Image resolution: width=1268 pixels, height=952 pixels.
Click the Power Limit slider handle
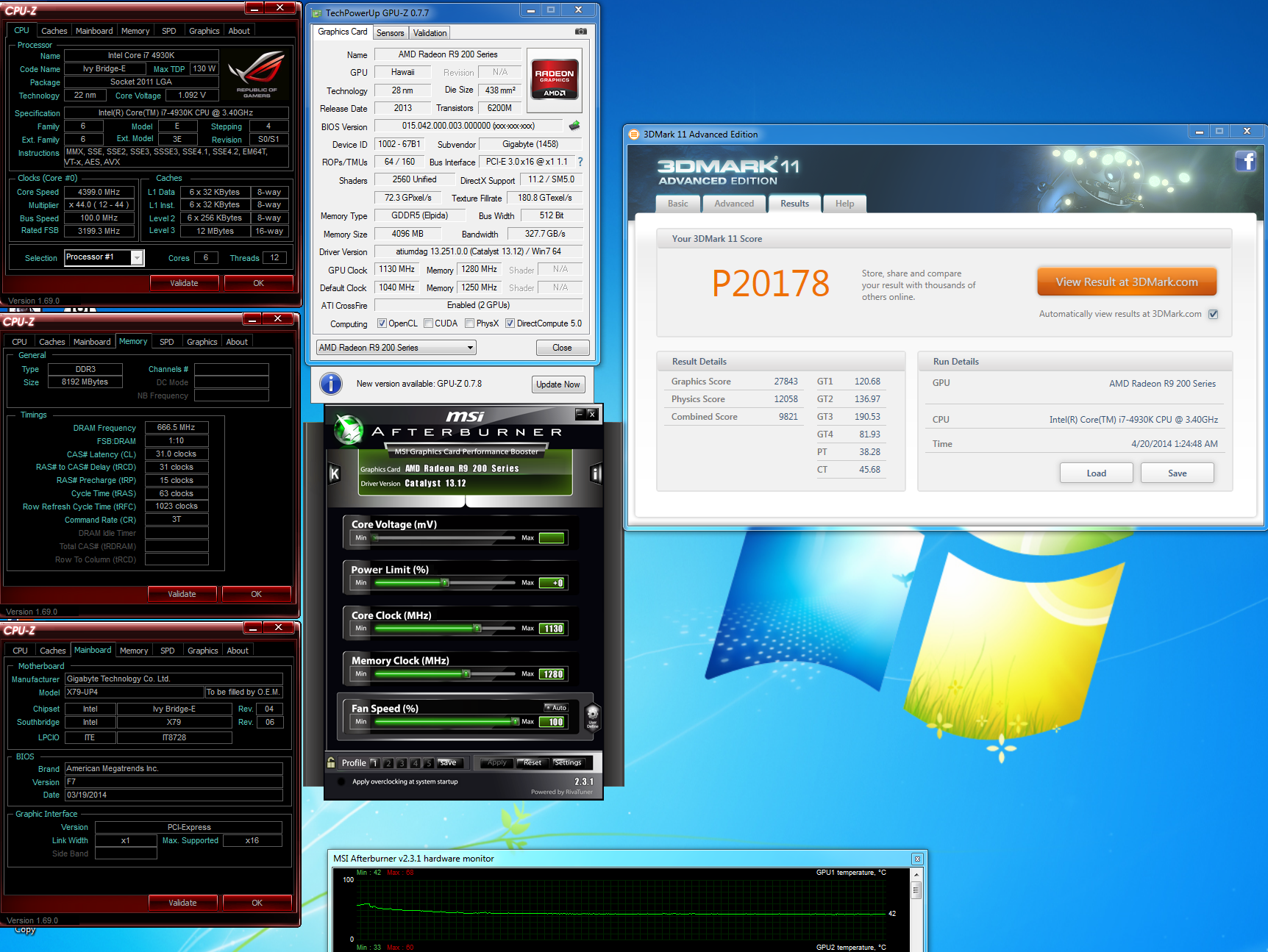click(445, 583)
